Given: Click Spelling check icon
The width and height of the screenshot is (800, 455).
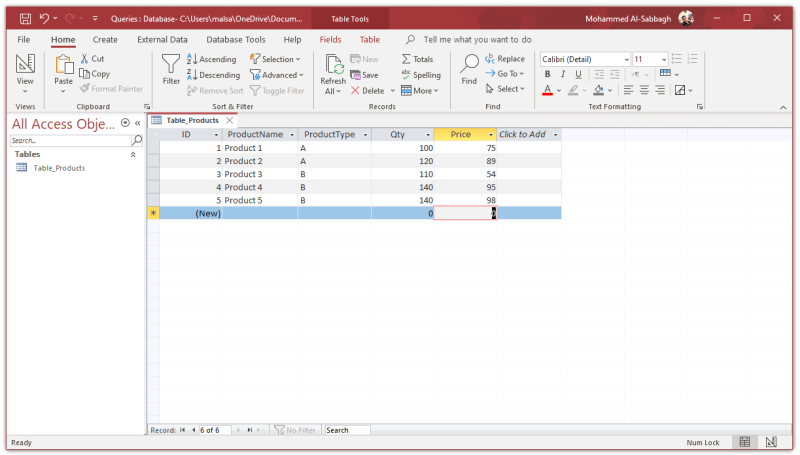Looking at the screenshot, I should click(x=406, y=75).
